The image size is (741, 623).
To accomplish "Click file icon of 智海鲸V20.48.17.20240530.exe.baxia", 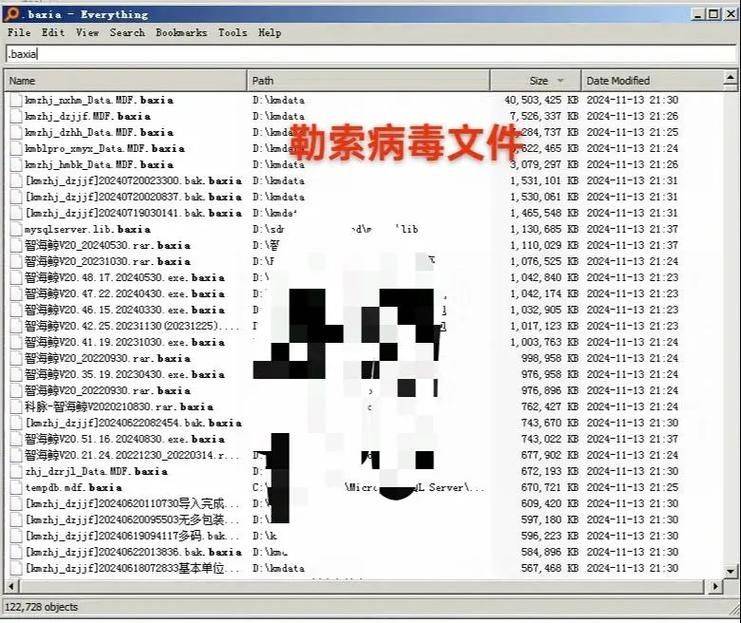I will tap(17, 277).
